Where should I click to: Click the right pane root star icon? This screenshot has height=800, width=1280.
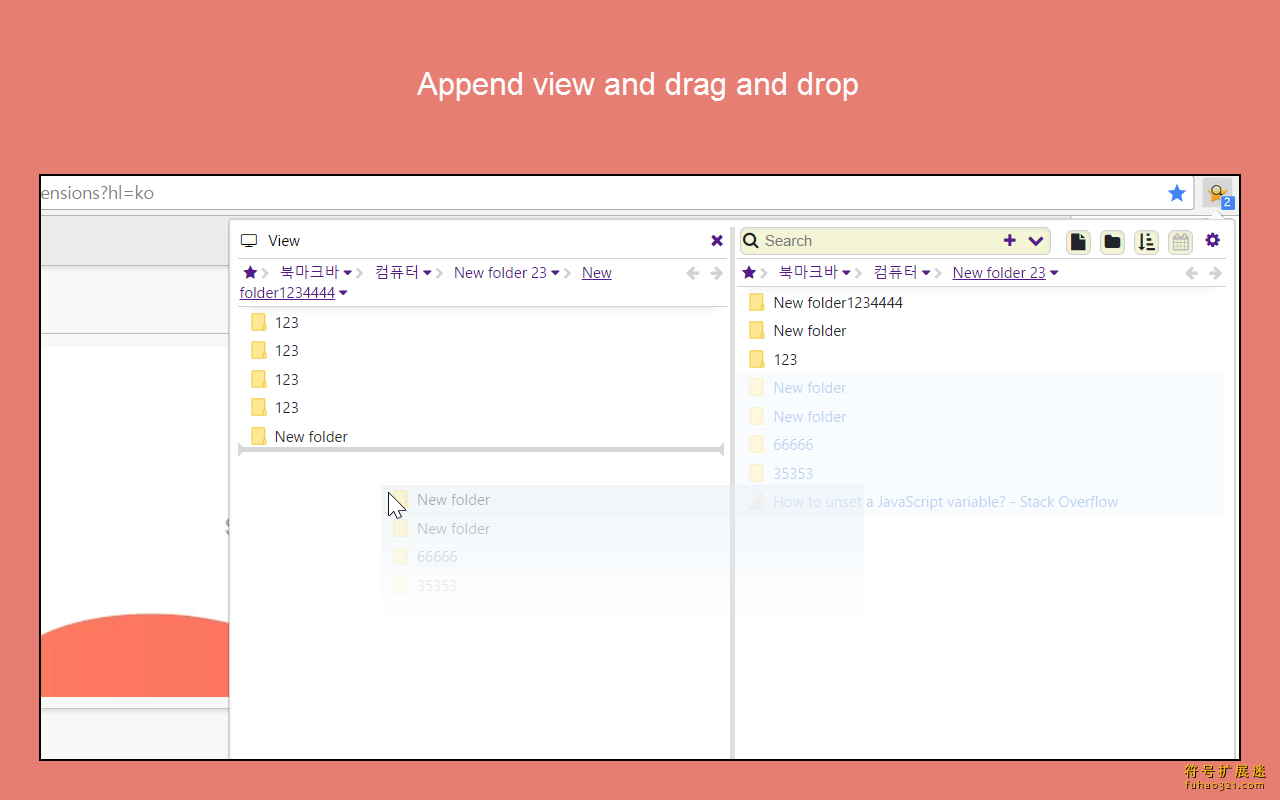pos(749,272)
